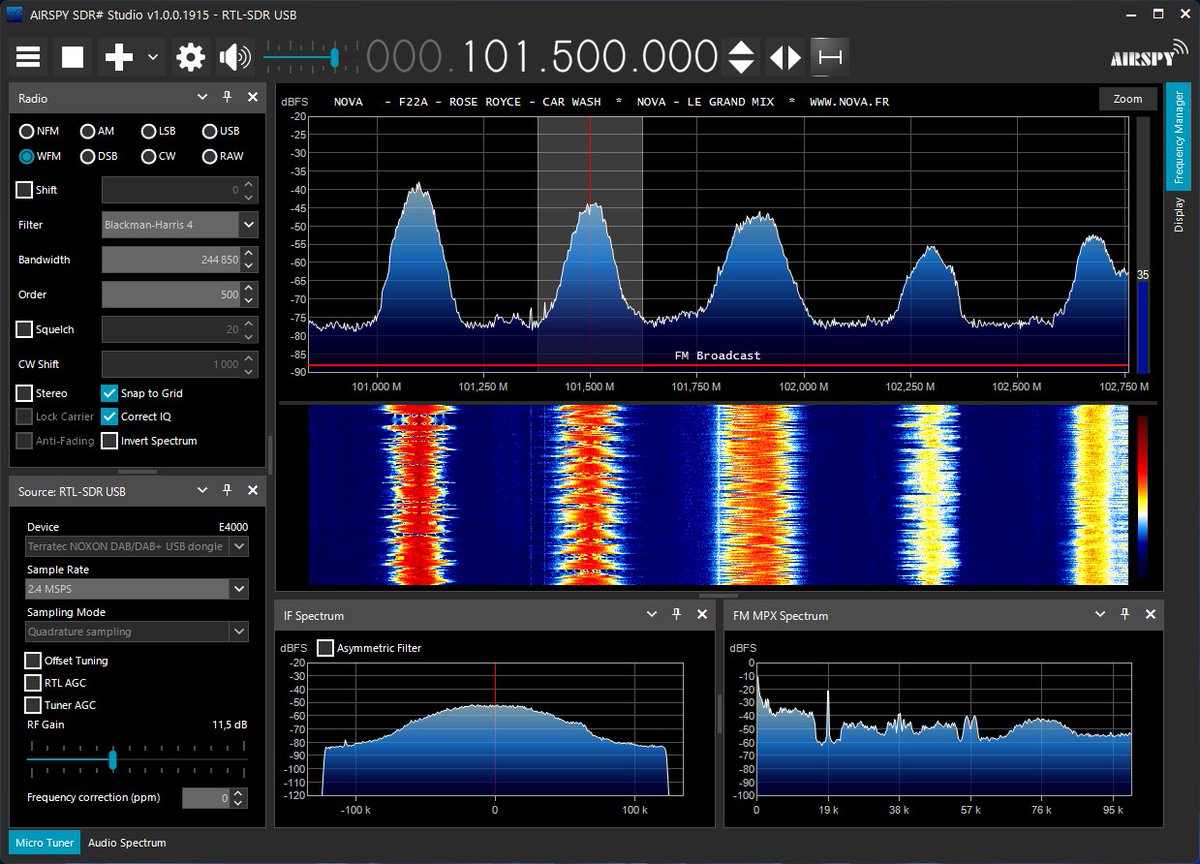Click the Zoom button on the spectrum
The height and width of the screenshot is (864, 1200).
click(x=1128, y=99)
